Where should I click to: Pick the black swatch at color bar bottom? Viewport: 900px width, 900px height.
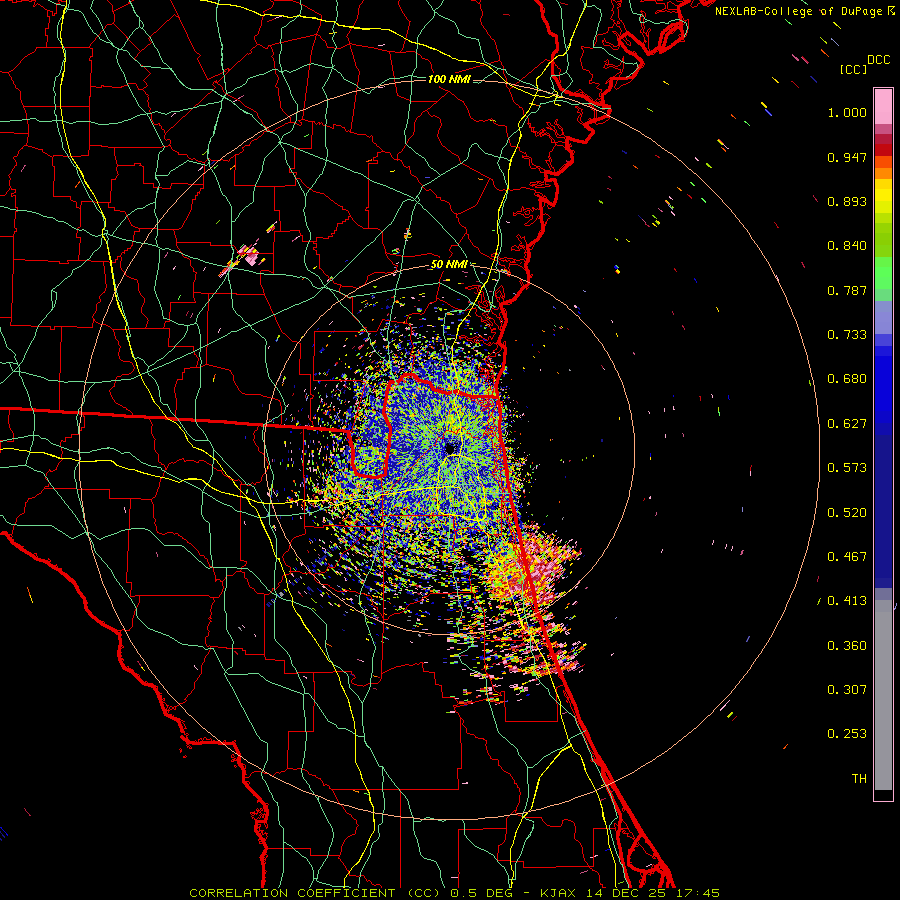[x=883, y=794]
